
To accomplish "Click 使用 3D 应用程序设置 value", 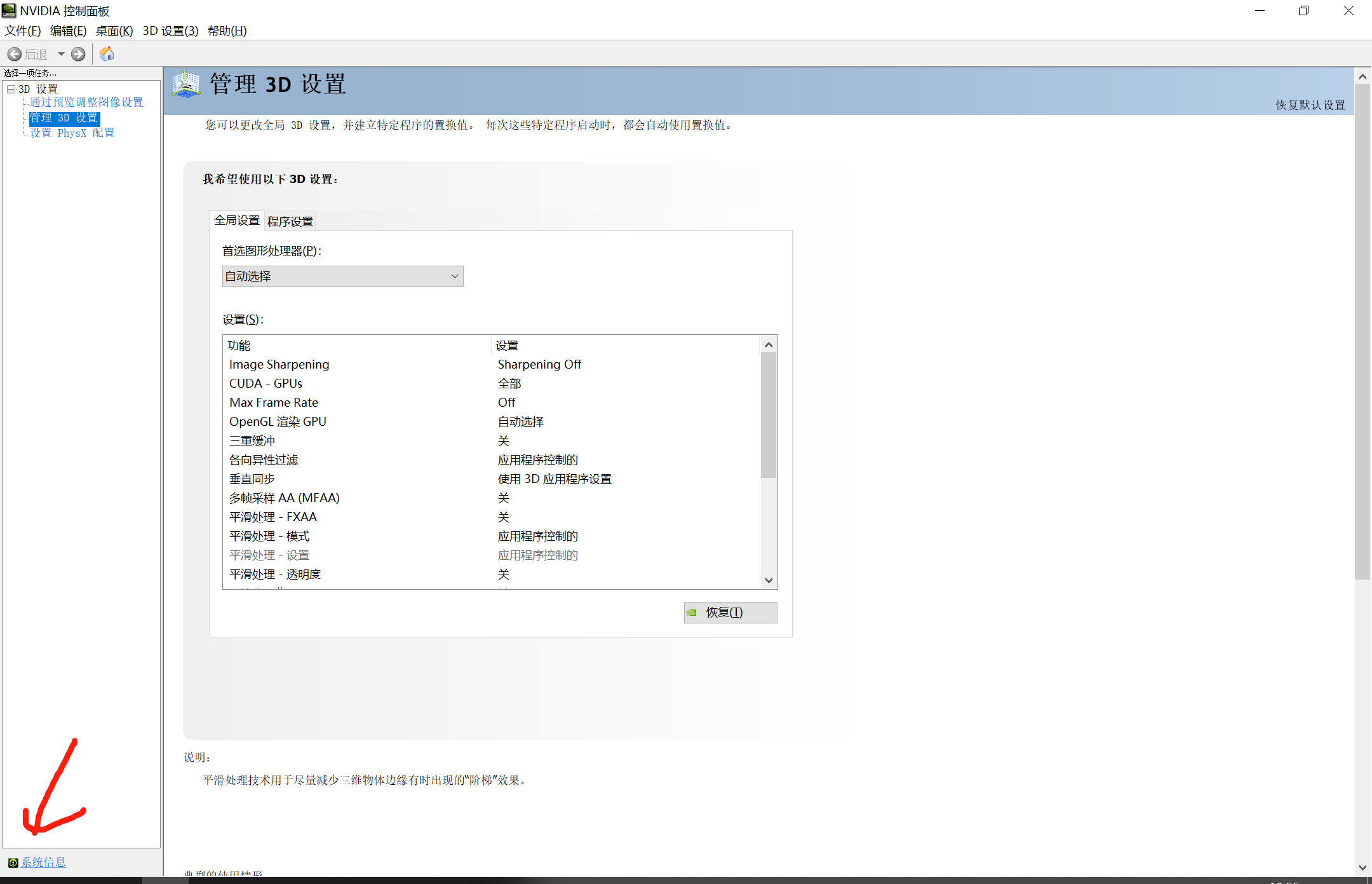I will pyautogui.click(x=555, y=479).
